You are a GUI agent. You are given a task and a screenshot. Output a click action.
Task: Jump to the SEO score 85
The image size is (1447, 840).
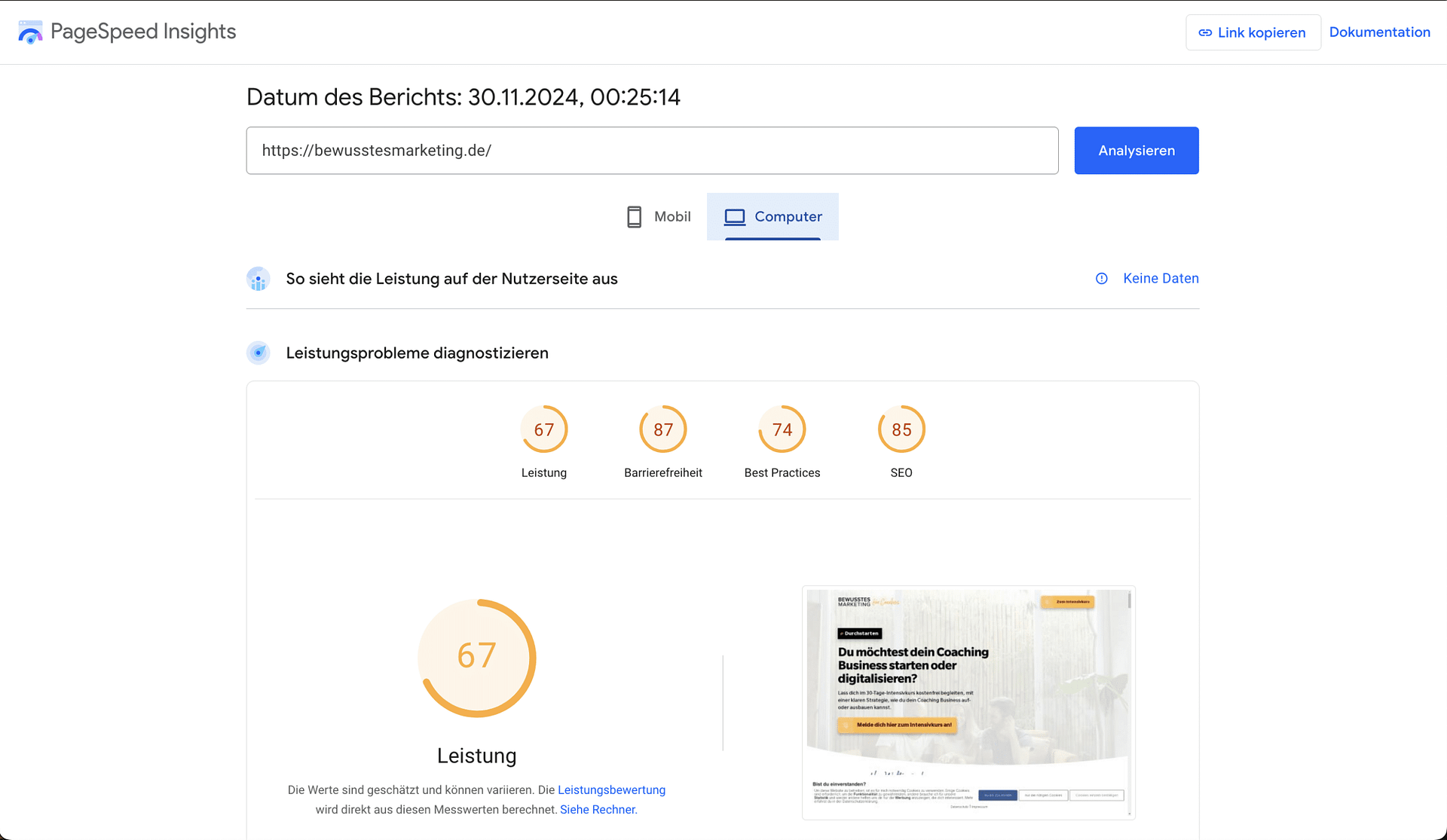click(x=901, y=429)
